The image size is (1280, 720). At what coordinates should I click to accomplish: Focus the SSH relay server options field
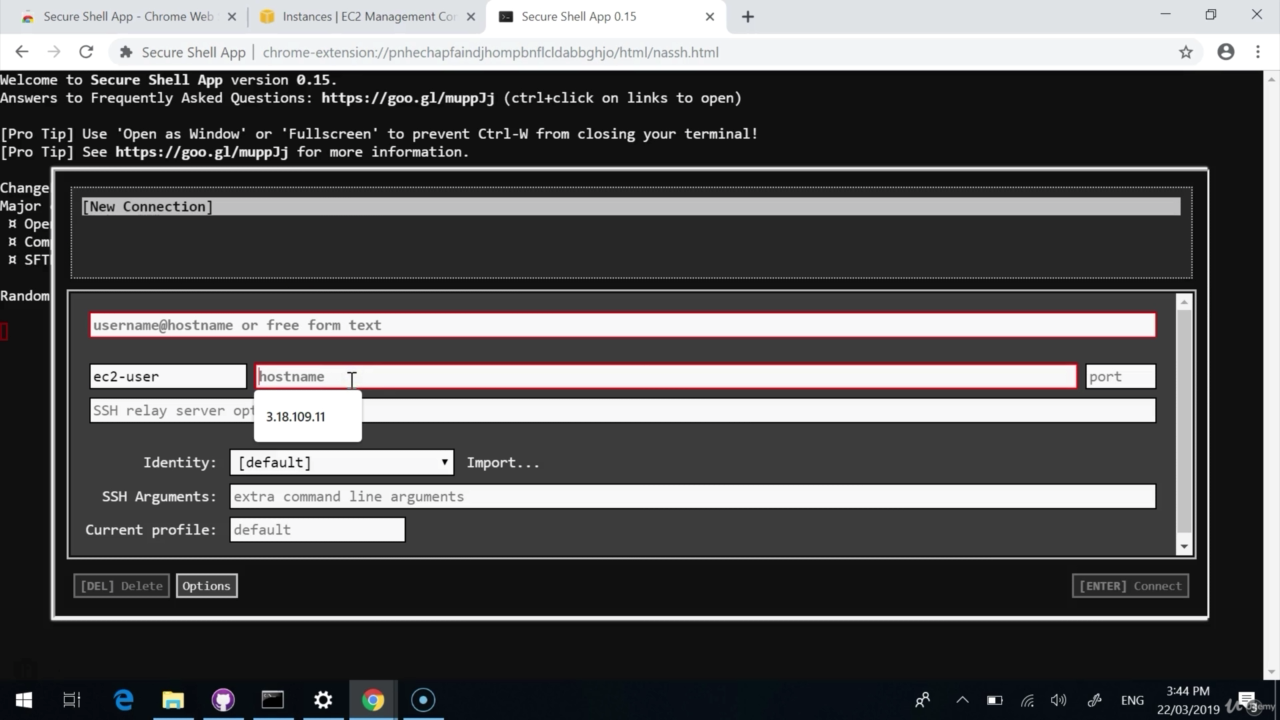[x=622, y=410]
